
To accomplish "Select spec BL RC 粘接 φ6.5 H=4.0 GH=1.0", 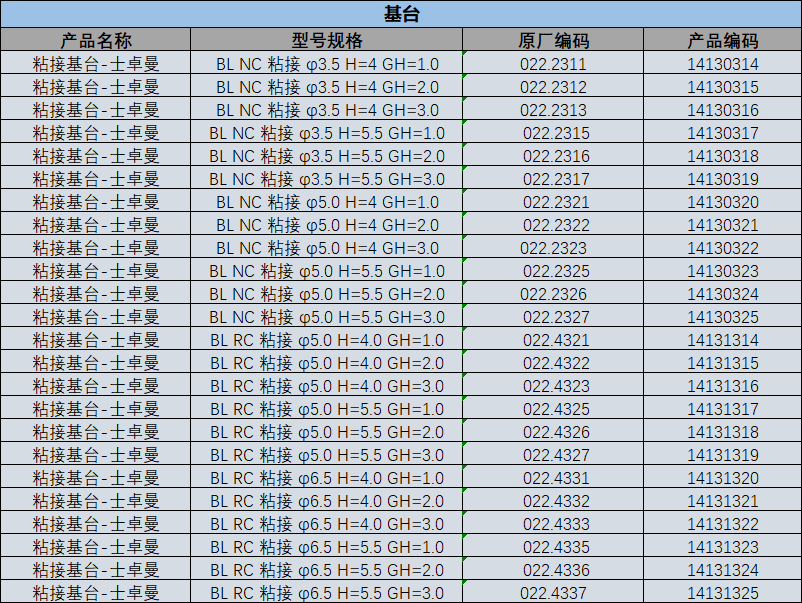I will 327,477.
